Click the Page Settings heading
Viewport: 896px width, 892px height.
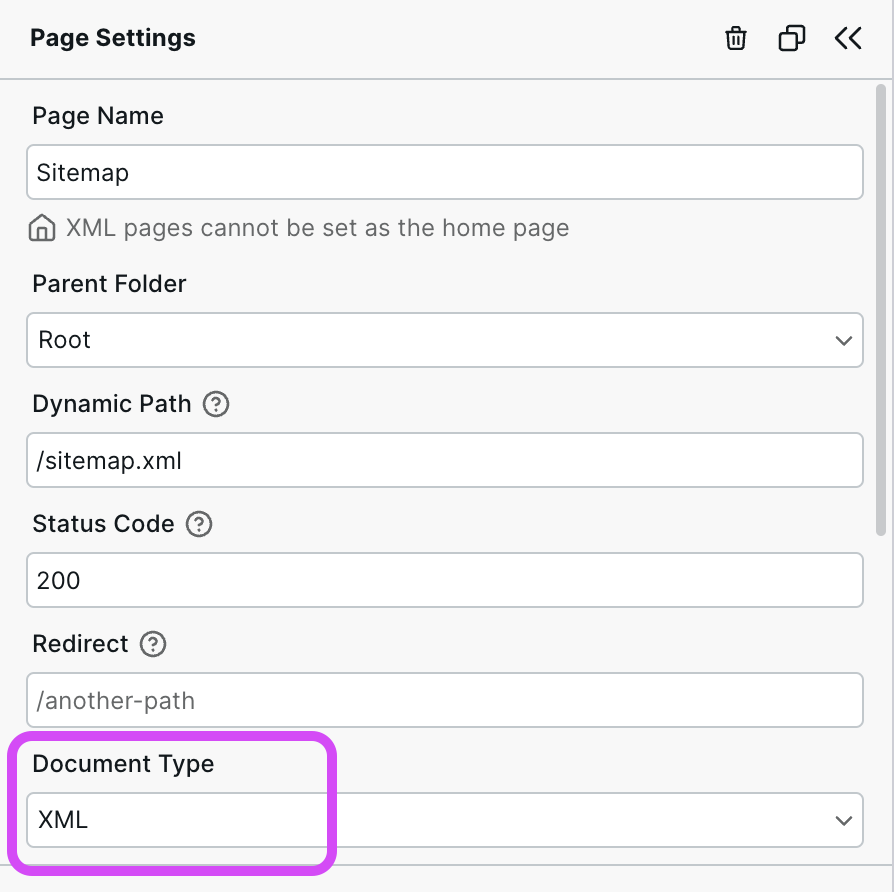[113, 38]
